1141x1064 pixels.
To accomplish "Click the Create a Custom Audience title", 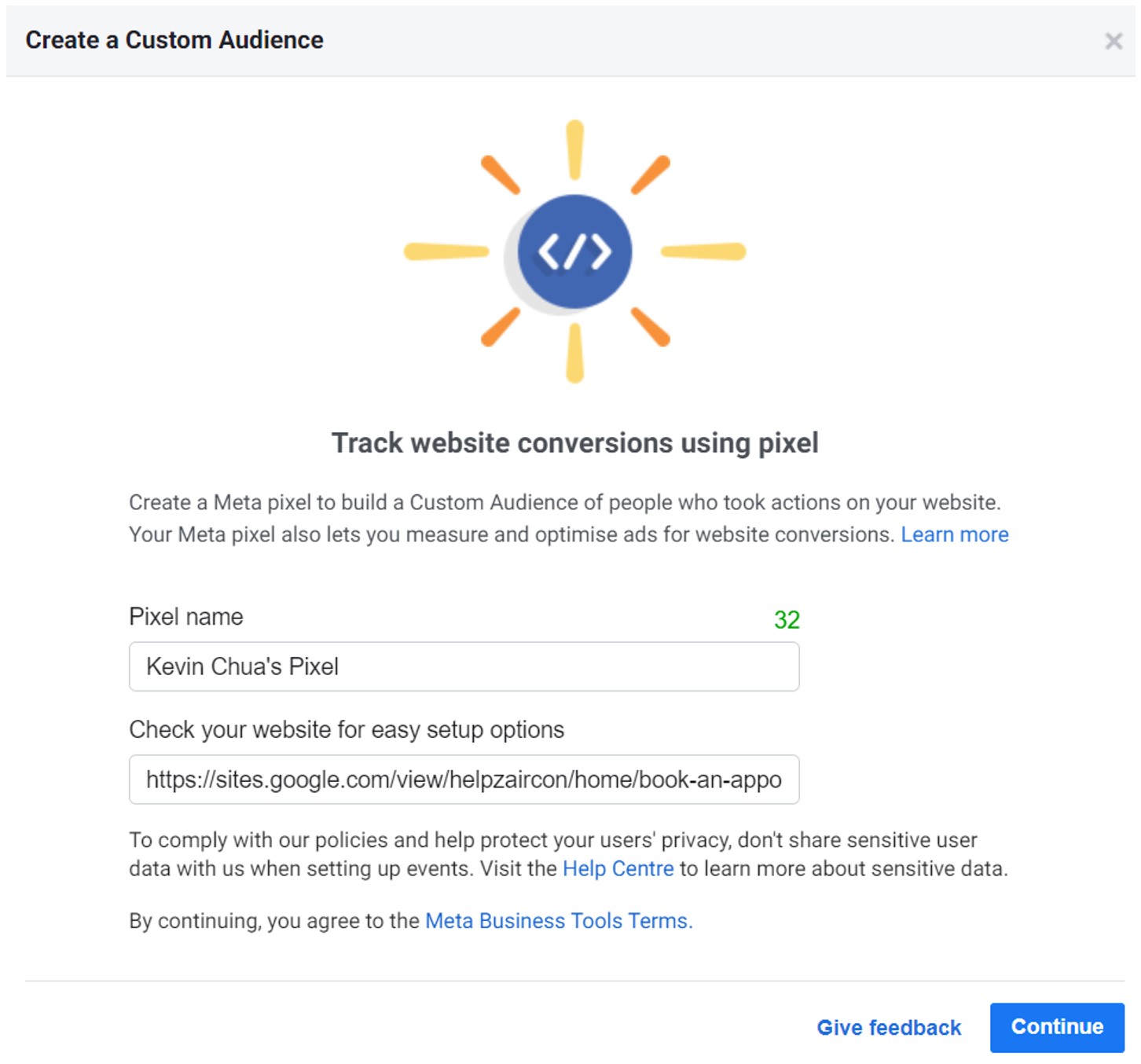I will click(x=174, y=40).
